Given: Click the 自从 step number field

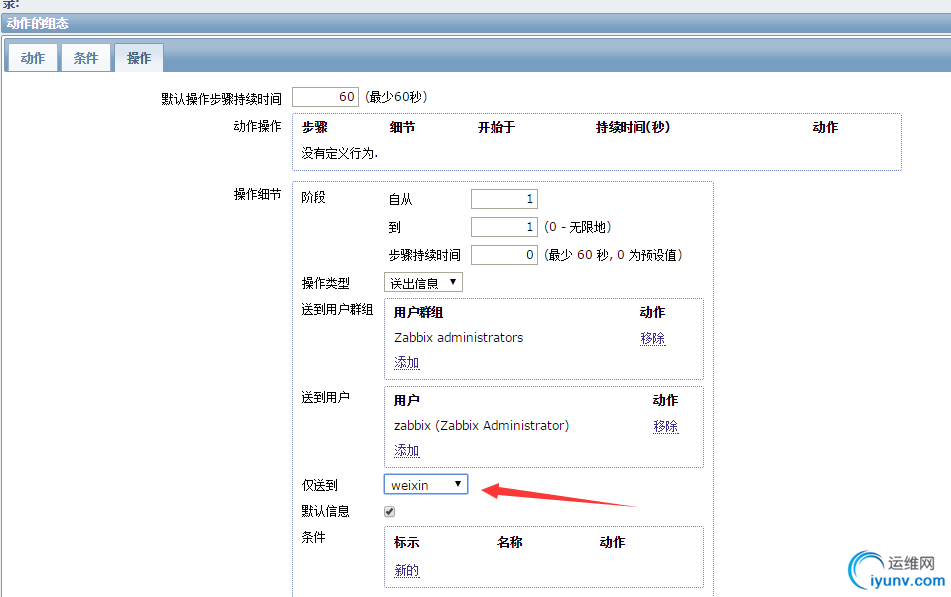Looking at the screenshot, I should [x=504, y=199].
